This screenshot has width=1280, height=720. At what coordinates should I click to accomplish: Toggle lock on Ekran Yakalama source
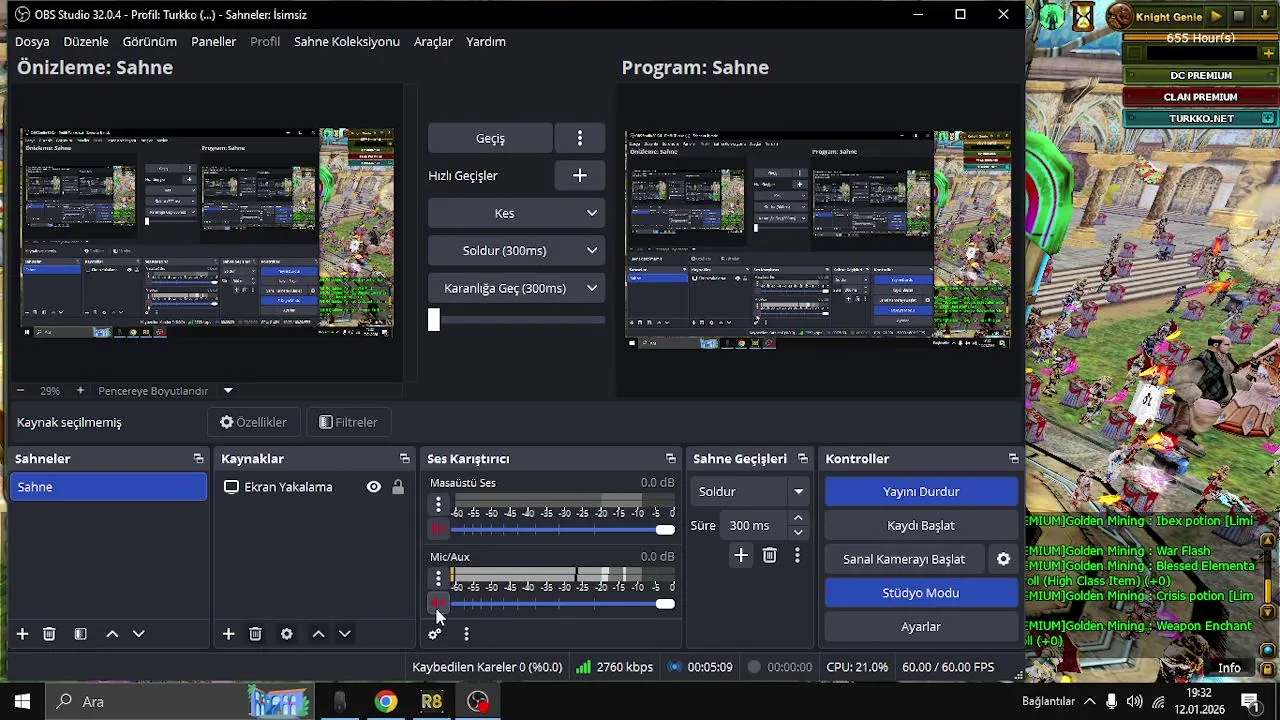pos(398,487)
